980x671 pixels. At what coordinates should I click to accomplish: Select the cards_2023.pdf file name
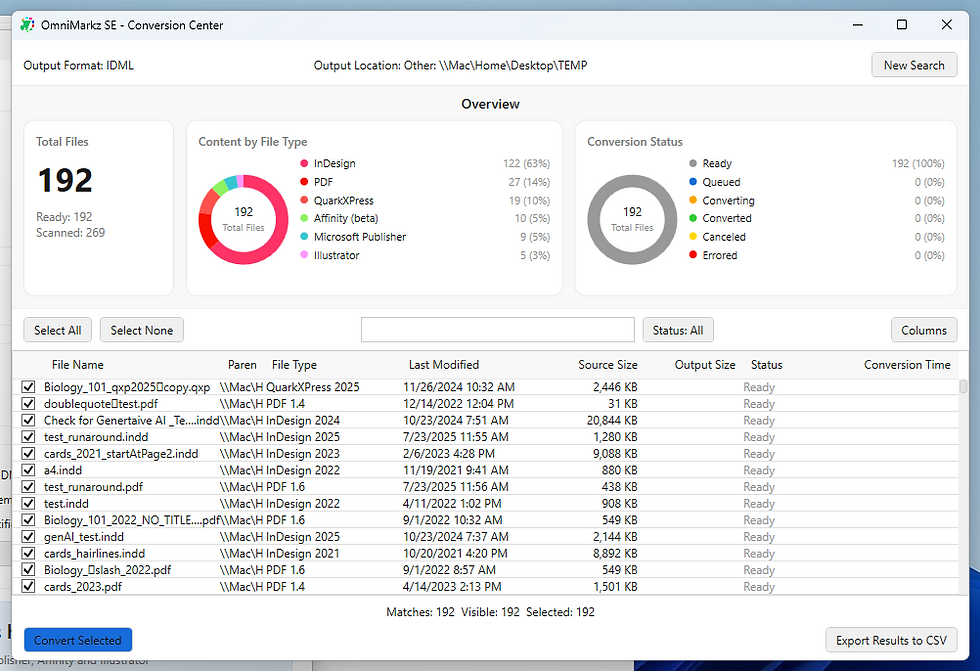click(x=83, y=586)
